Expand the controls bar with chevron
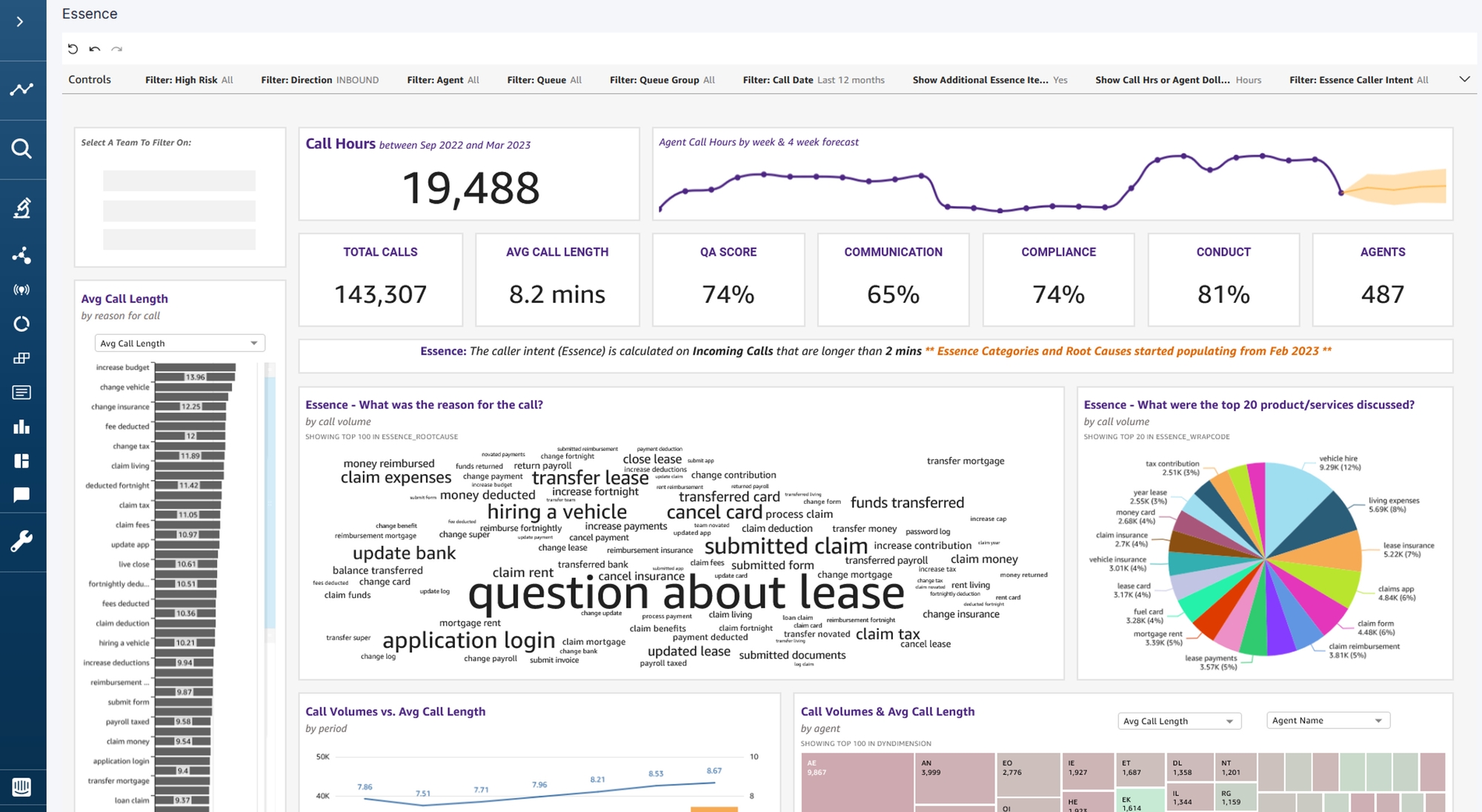 coord(1464,79)
